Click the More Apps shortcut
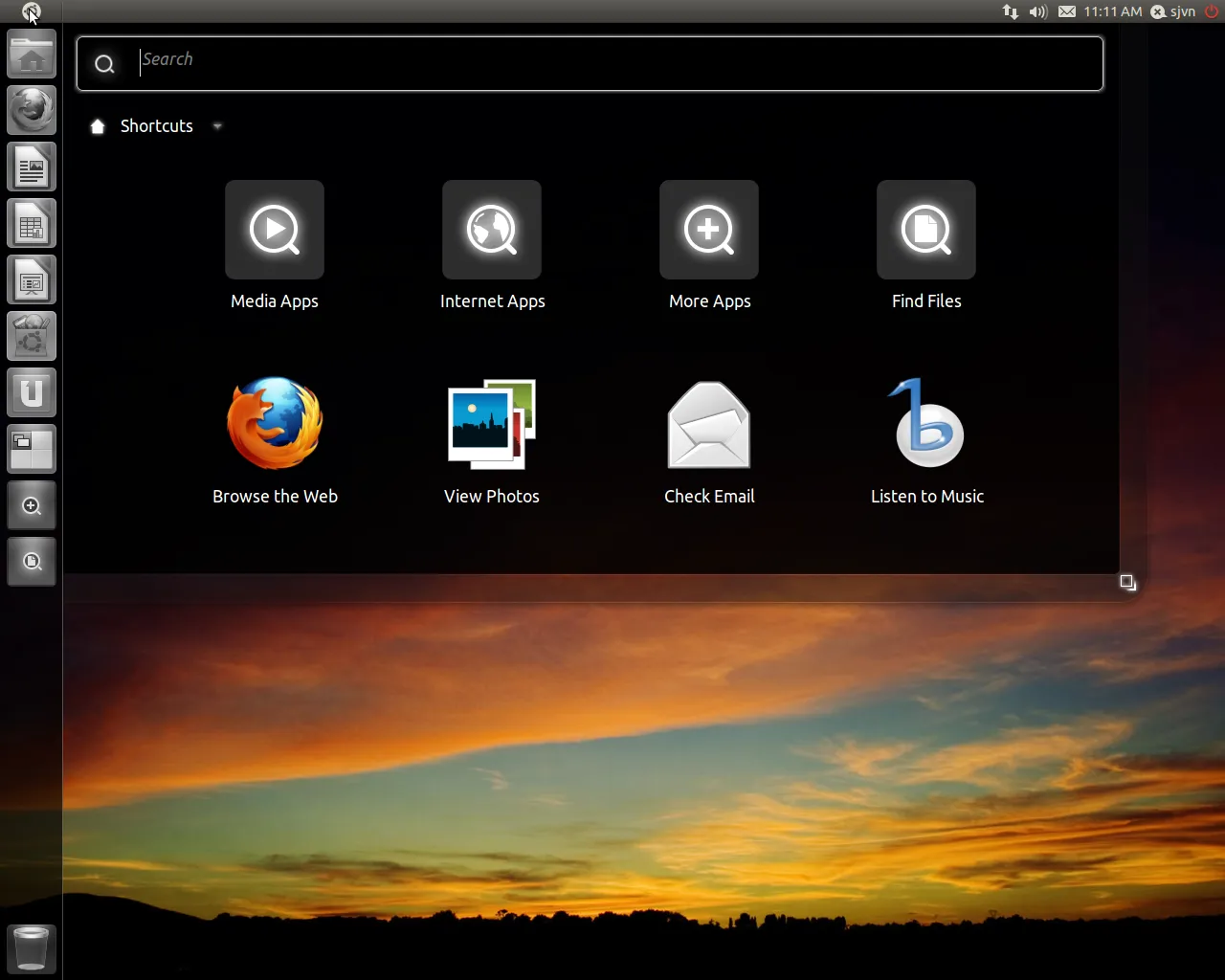Image resolution: width=1225 pixels, height=980 pixels. point(709,230)
